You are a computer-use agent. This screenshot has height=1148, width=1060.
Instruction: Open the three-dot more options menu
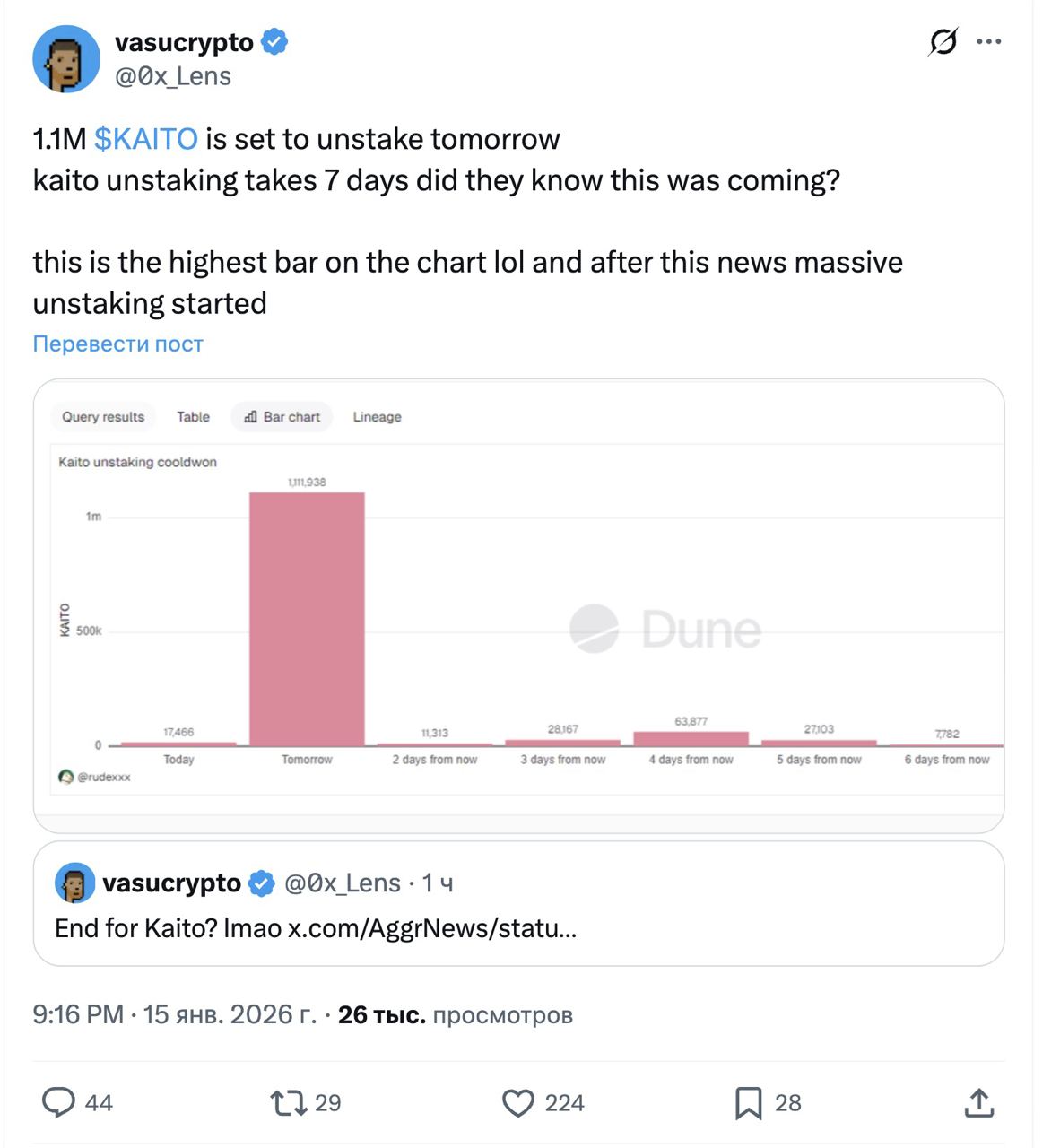pos(988,41)
